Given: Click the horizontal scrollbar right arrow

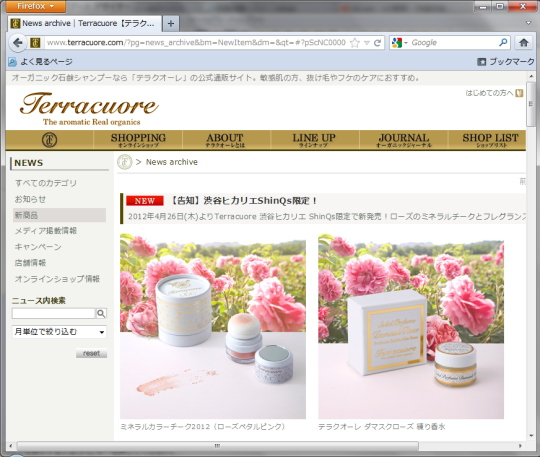Looking at the screenshot, I should [x=520, y=446].
